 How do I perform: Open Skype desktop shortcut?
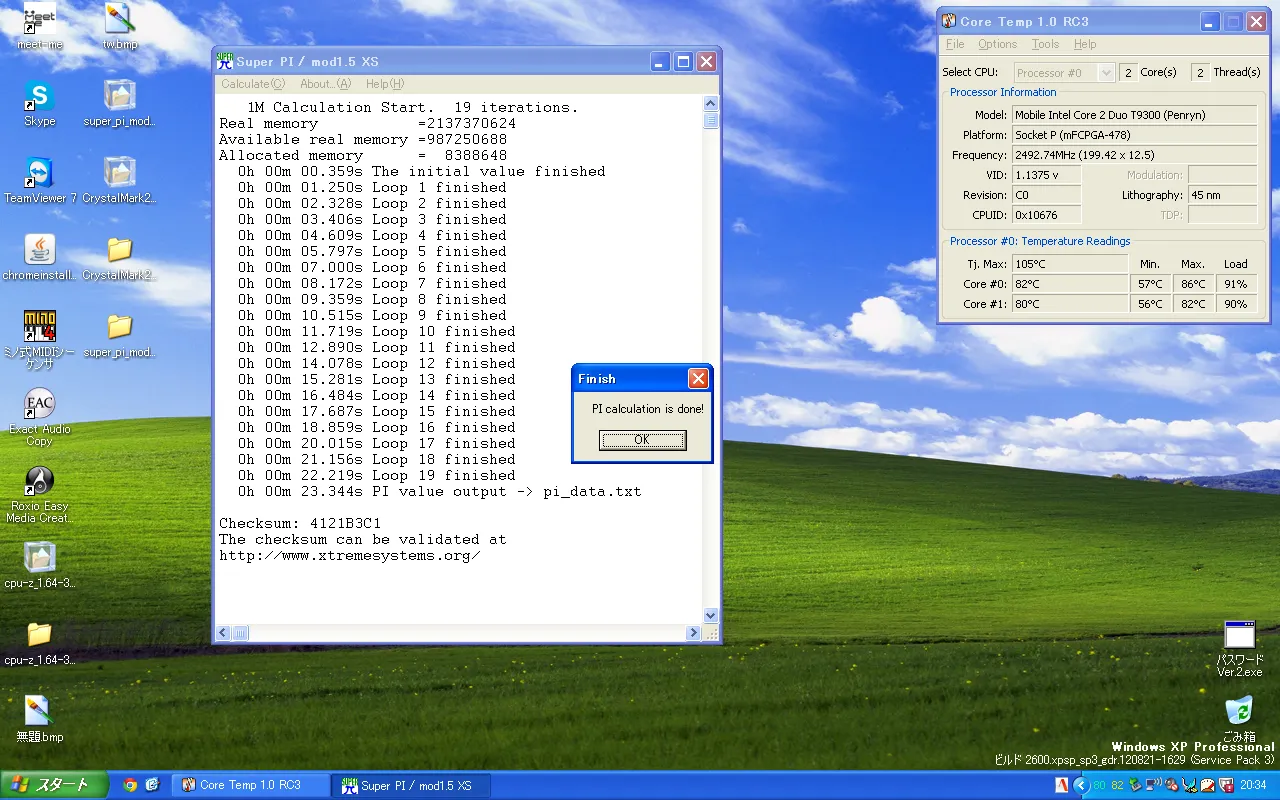tap(40, 97)
